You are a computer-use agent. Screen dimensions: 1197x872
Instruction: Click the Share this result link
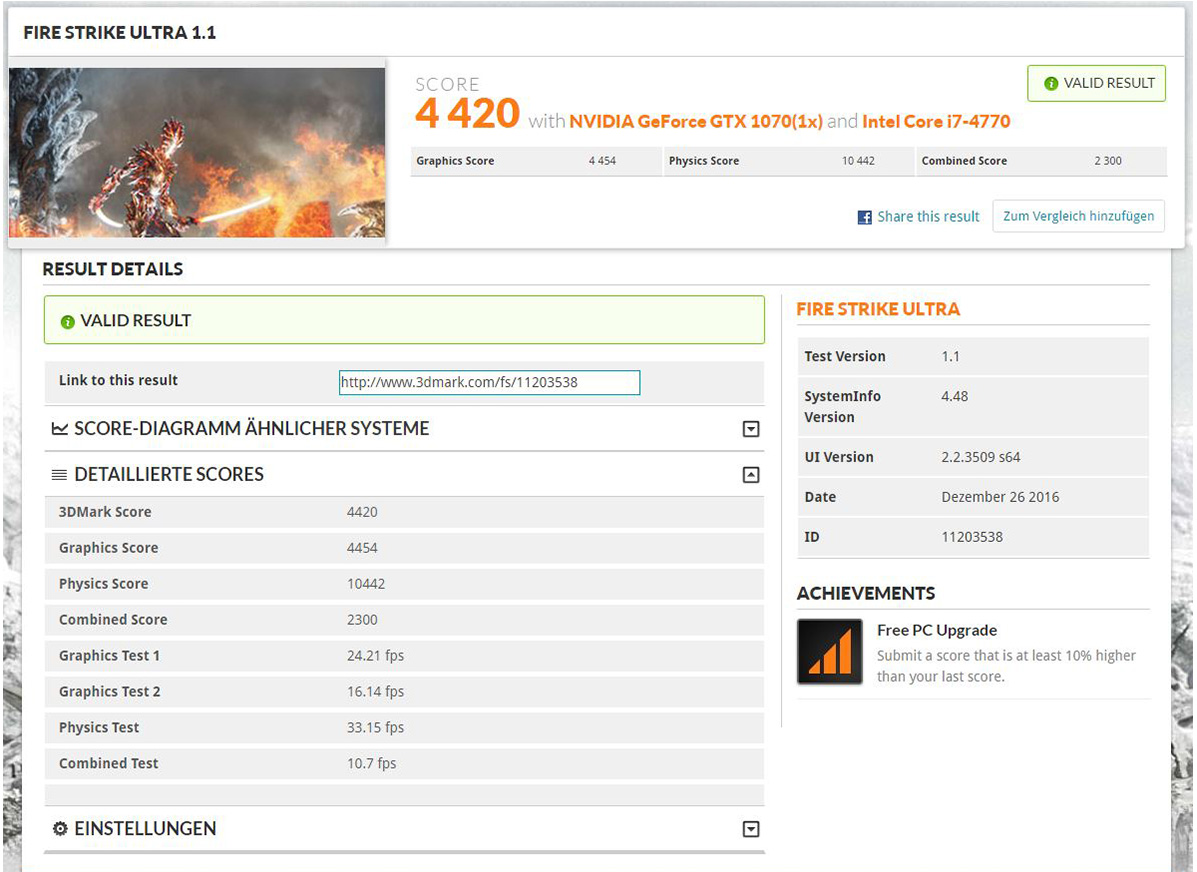point(928,217)
